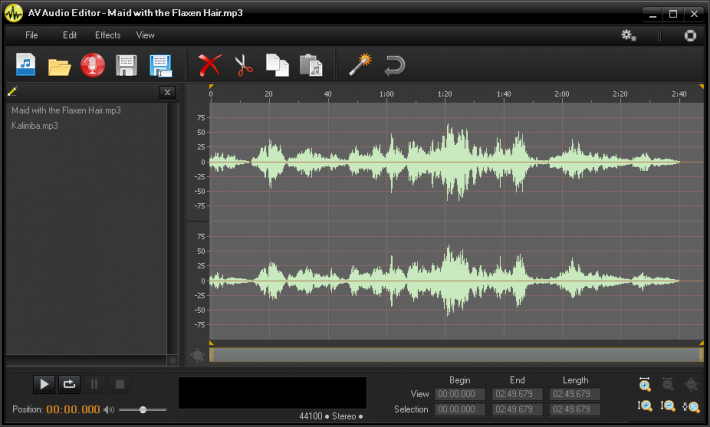Screen dimensions: 710x427
Task: Start recording with red microphone button
Action: pos(93,65)
